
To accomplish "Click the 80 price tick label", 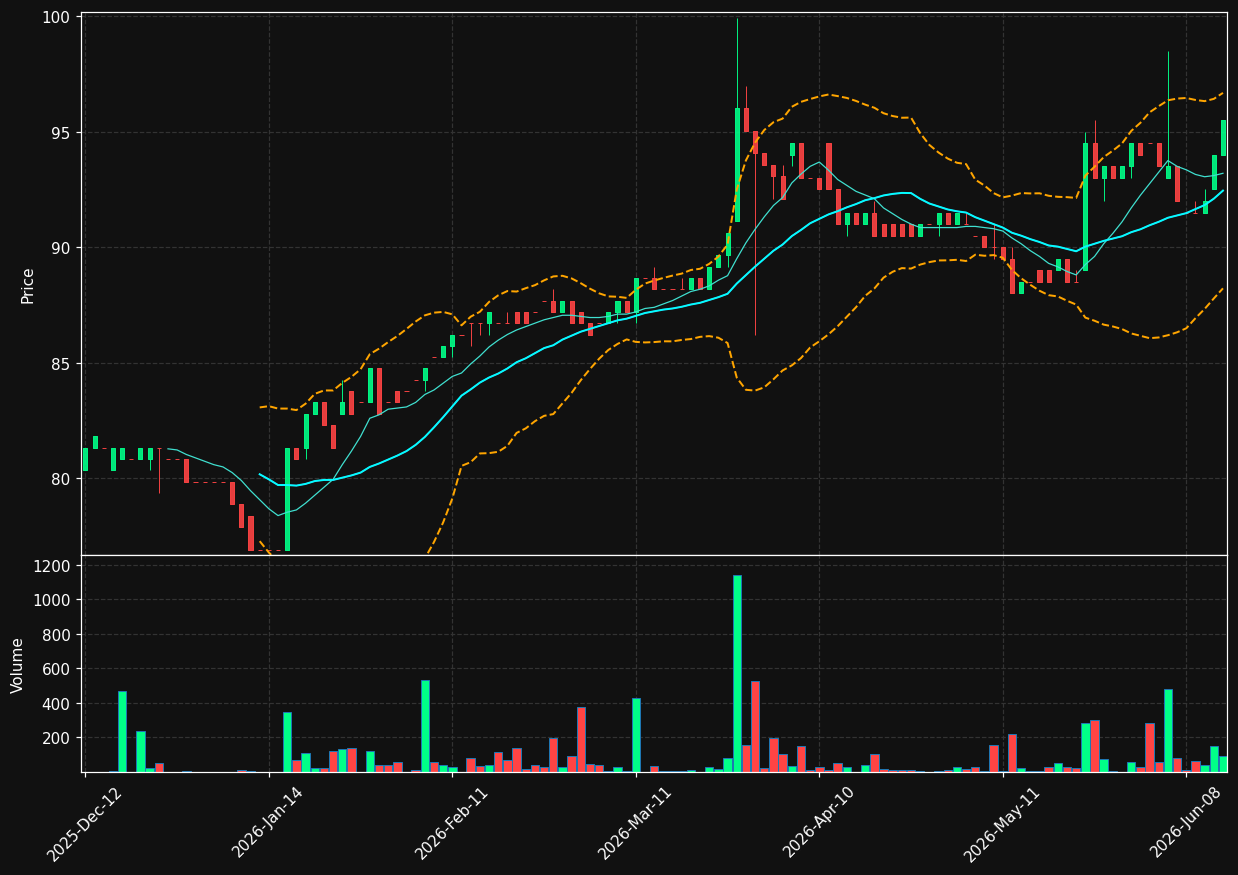I will pyautogui.click(x=60, y=478).
